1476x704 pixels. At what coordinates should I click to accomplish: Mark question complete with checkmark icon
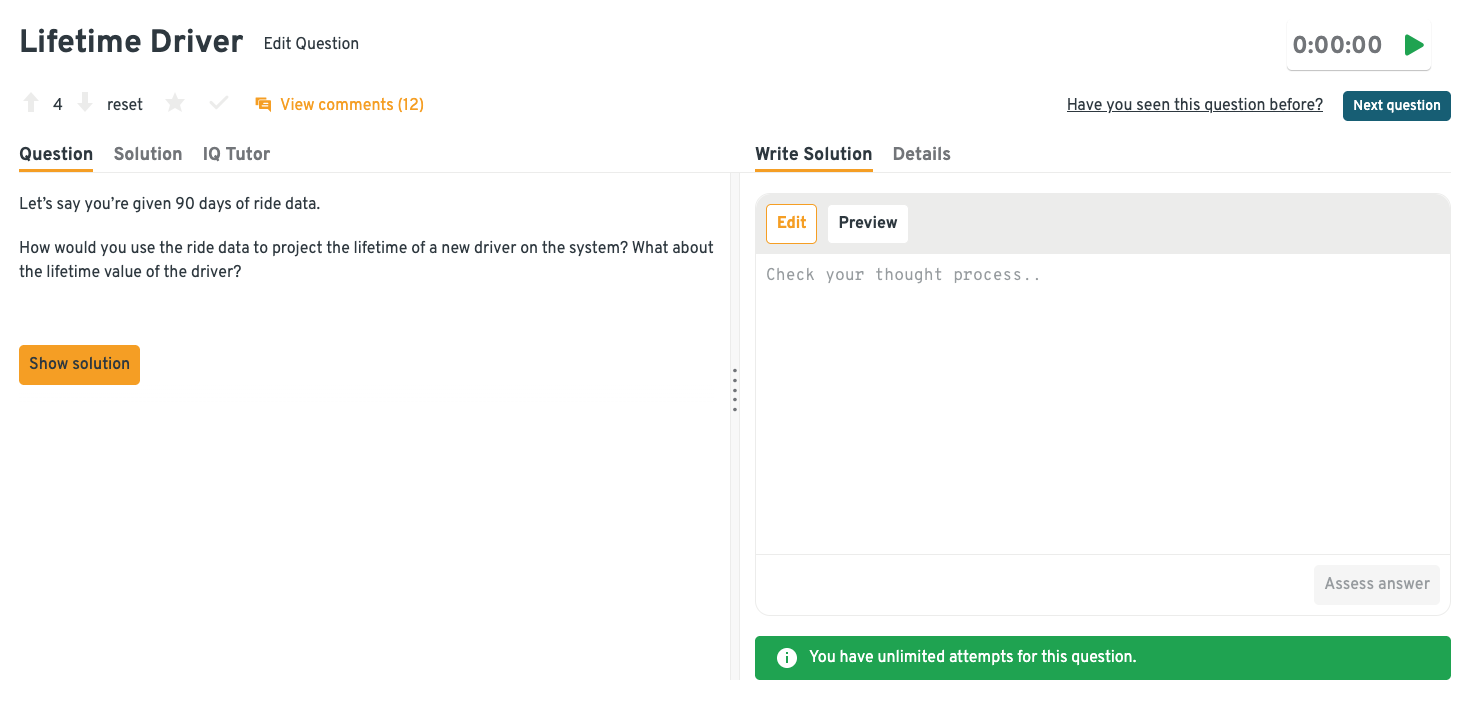coord(218,103)
